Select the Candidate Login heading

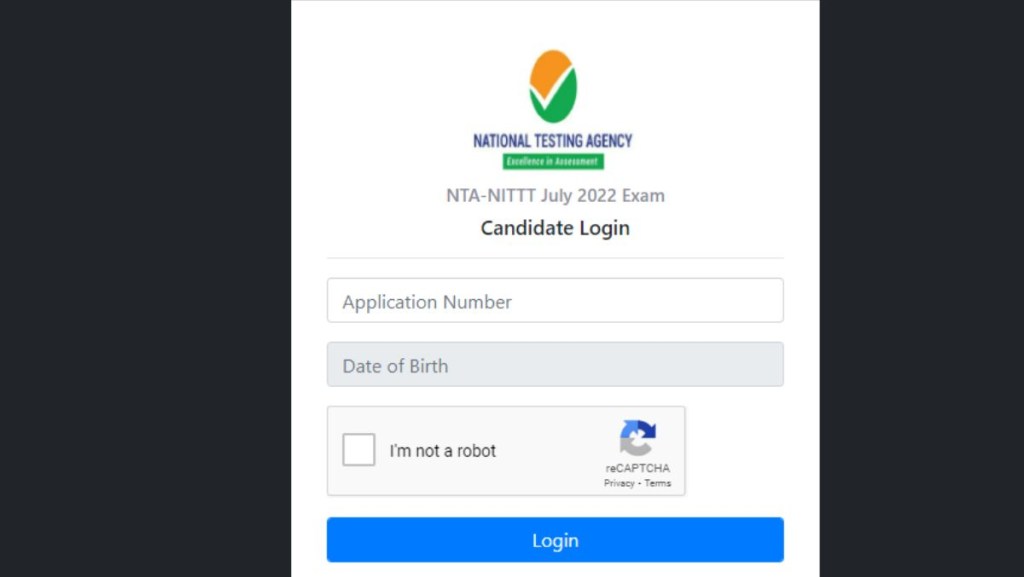point(555,228)
